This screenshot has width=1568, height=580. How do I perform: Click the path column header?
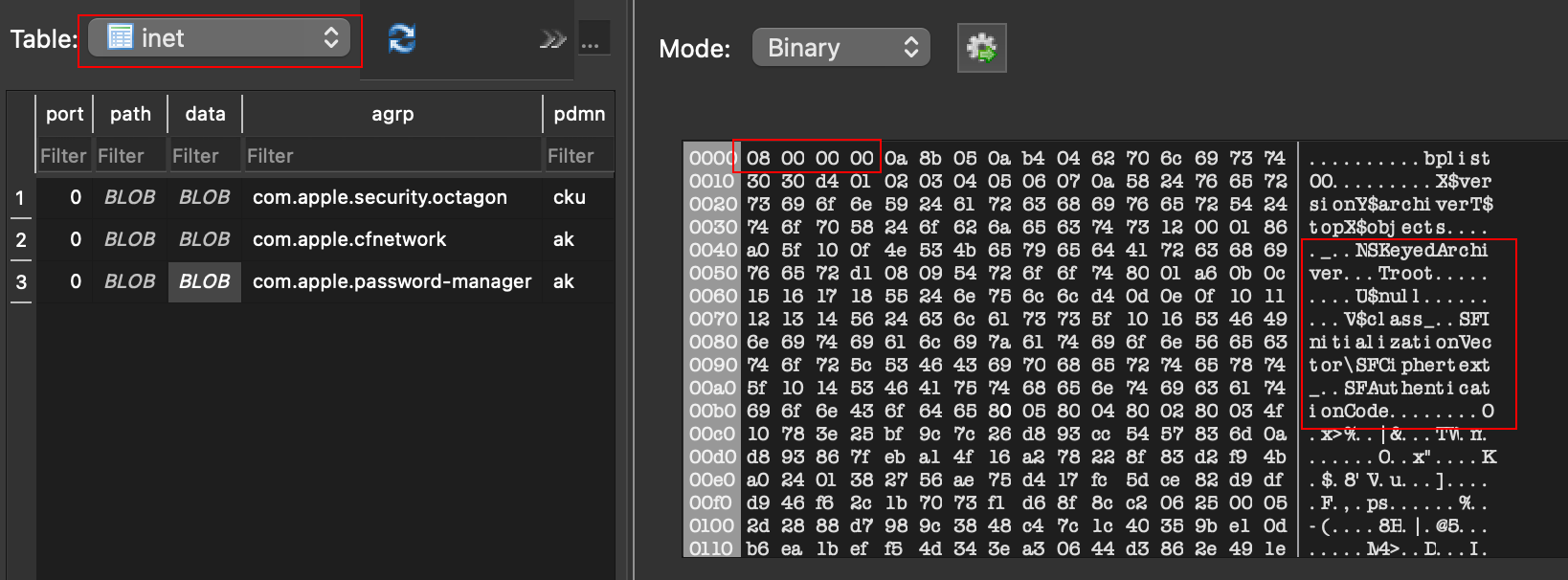pyautogui.click(x=130, y=114)
